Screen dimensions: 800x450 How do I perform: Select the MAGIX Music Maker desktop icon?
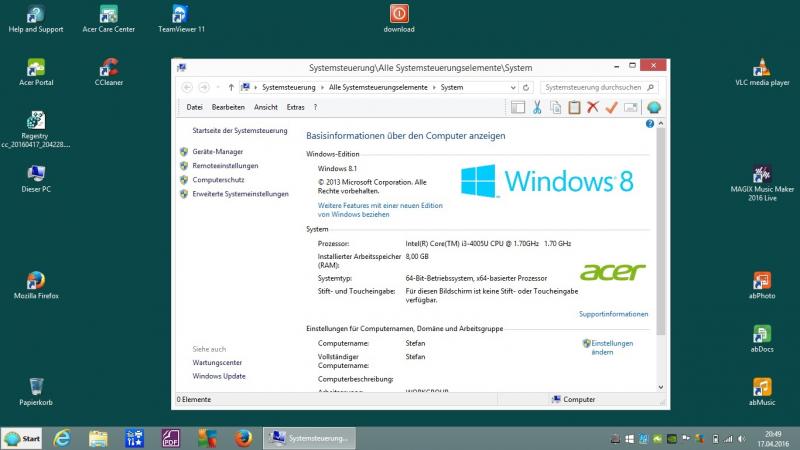coord(762,183)
